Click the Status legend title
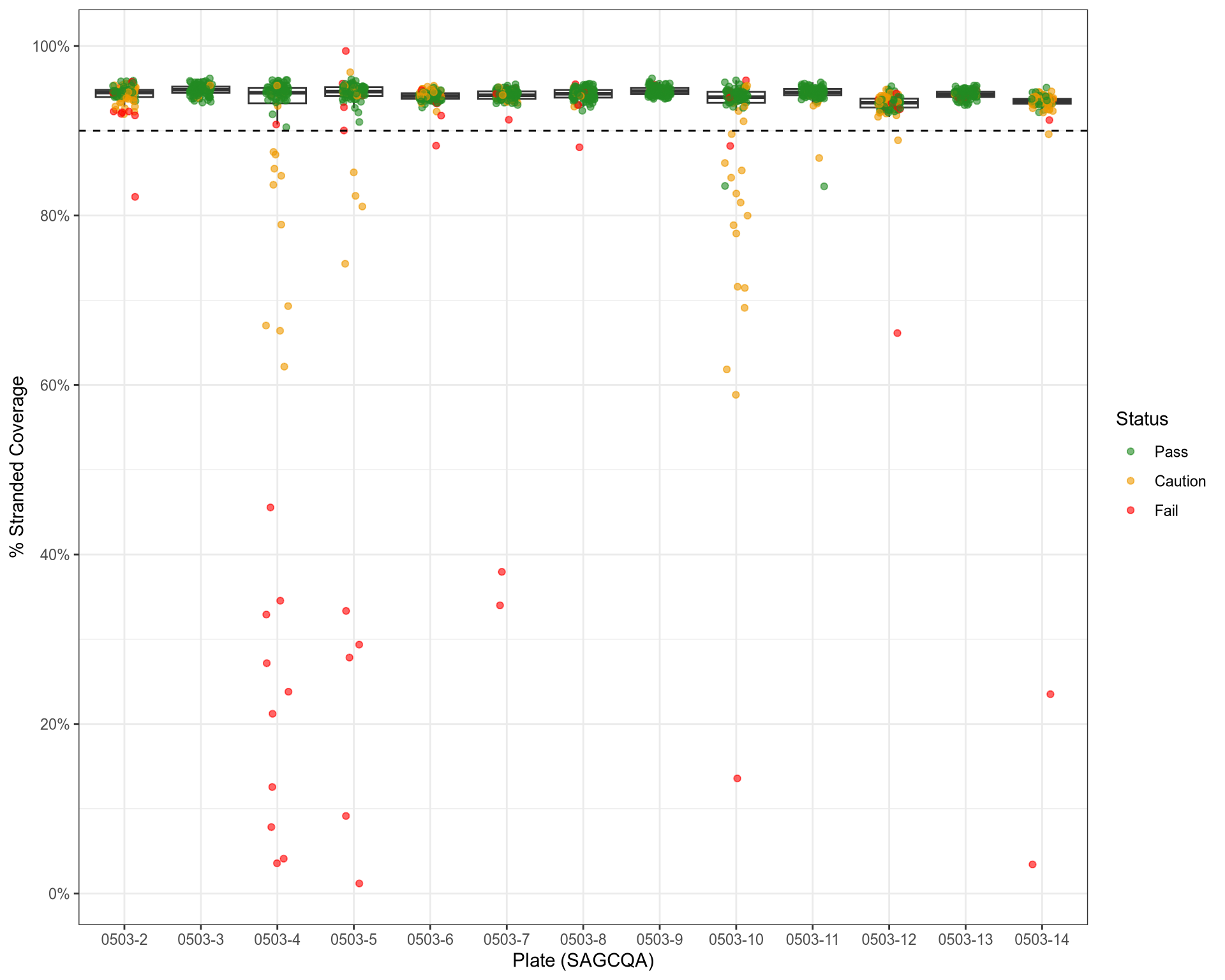The image size is (1225, 980). click(x=1141, y=419)
